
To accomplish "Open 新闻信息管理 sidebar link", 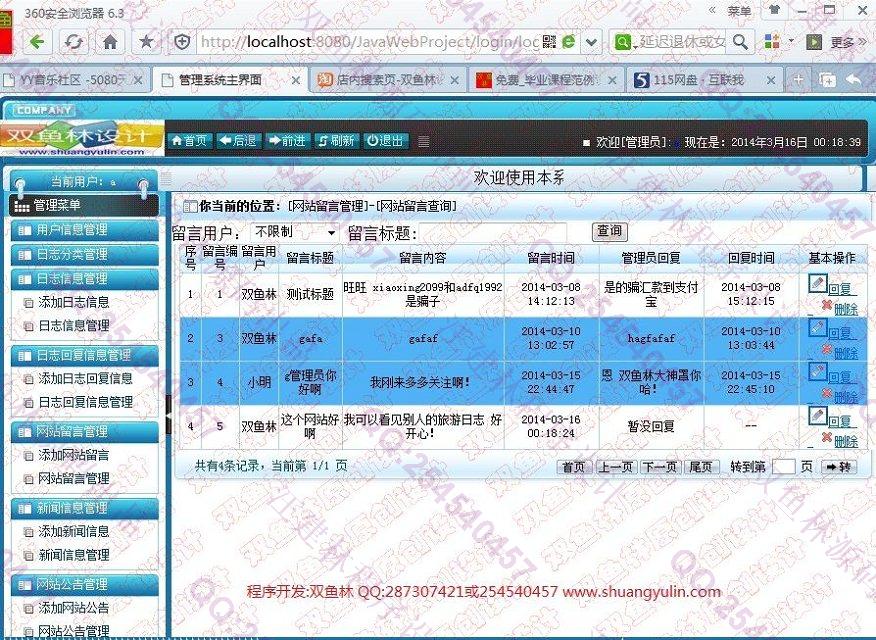I will 73,555.
